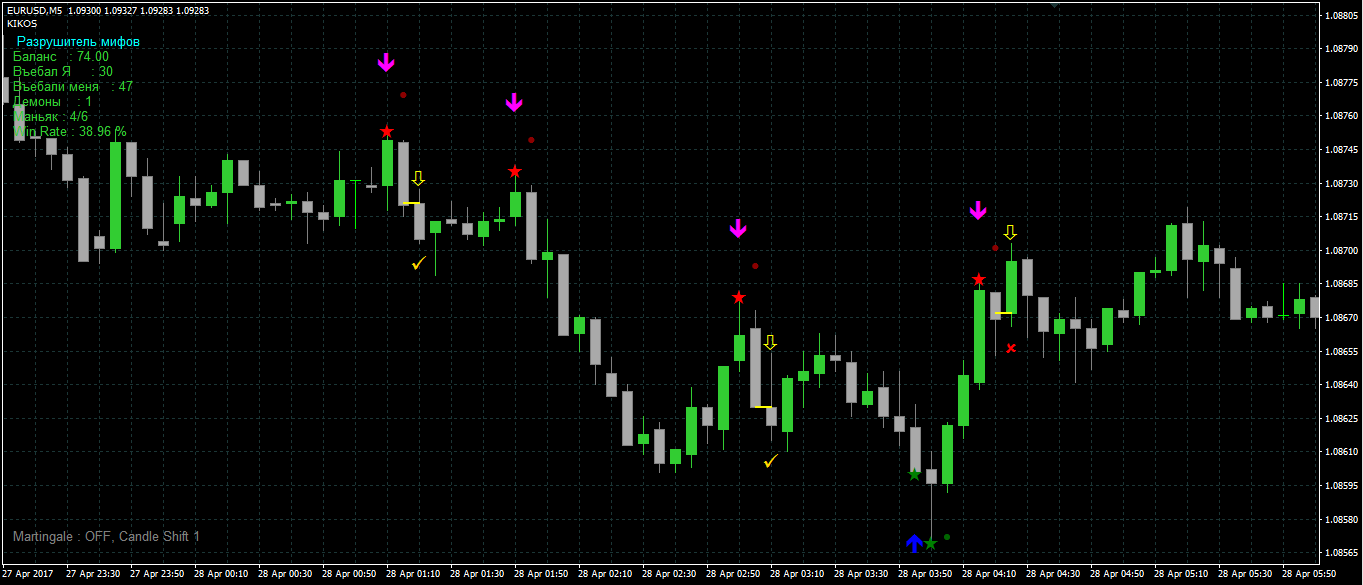Click the '27 Apr 2017' date axis label
Screen dimensions: 1363x585
pos(28,574)
